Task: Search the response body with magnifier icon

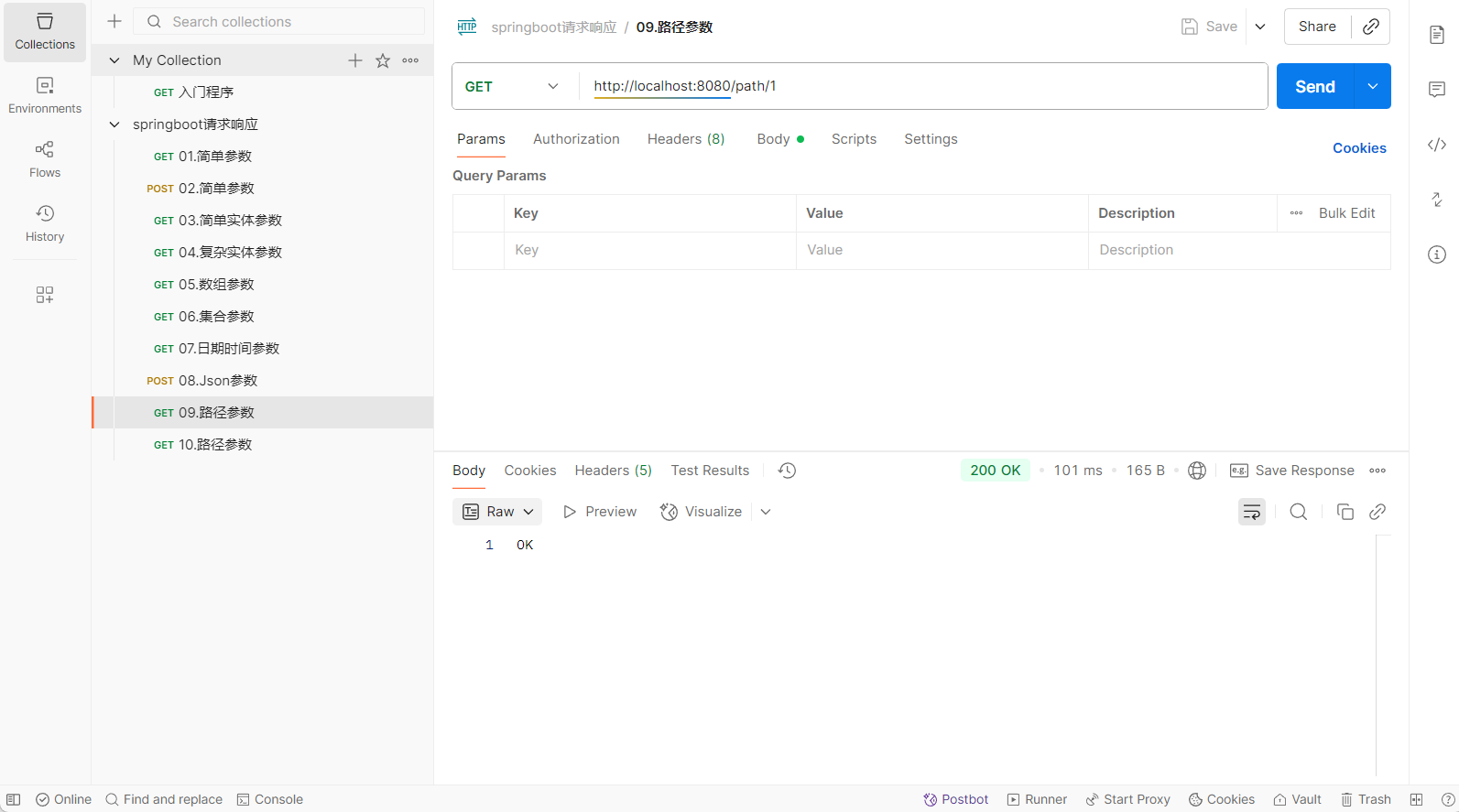Action: tap(1299, 512)
